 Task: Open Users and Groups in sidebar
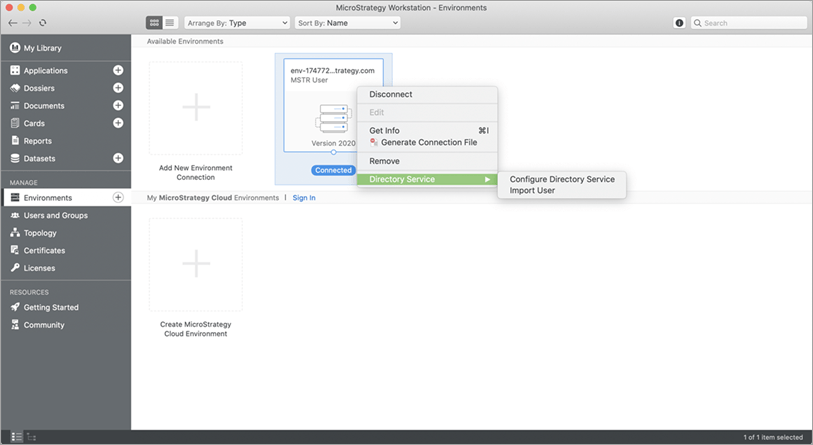pyautogui.click(x=55, y=215)
